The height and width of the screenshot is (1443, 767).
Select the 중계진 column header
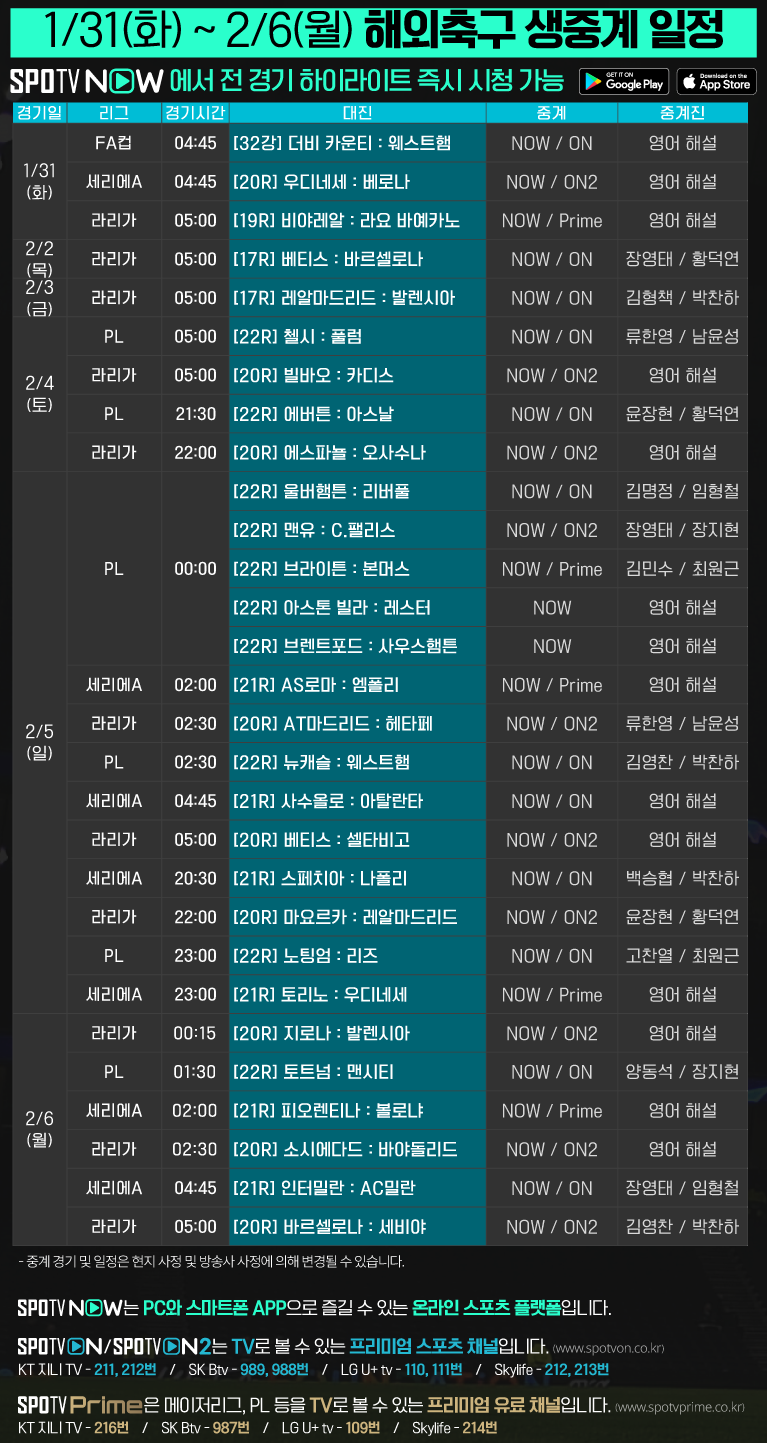[682, 113]
